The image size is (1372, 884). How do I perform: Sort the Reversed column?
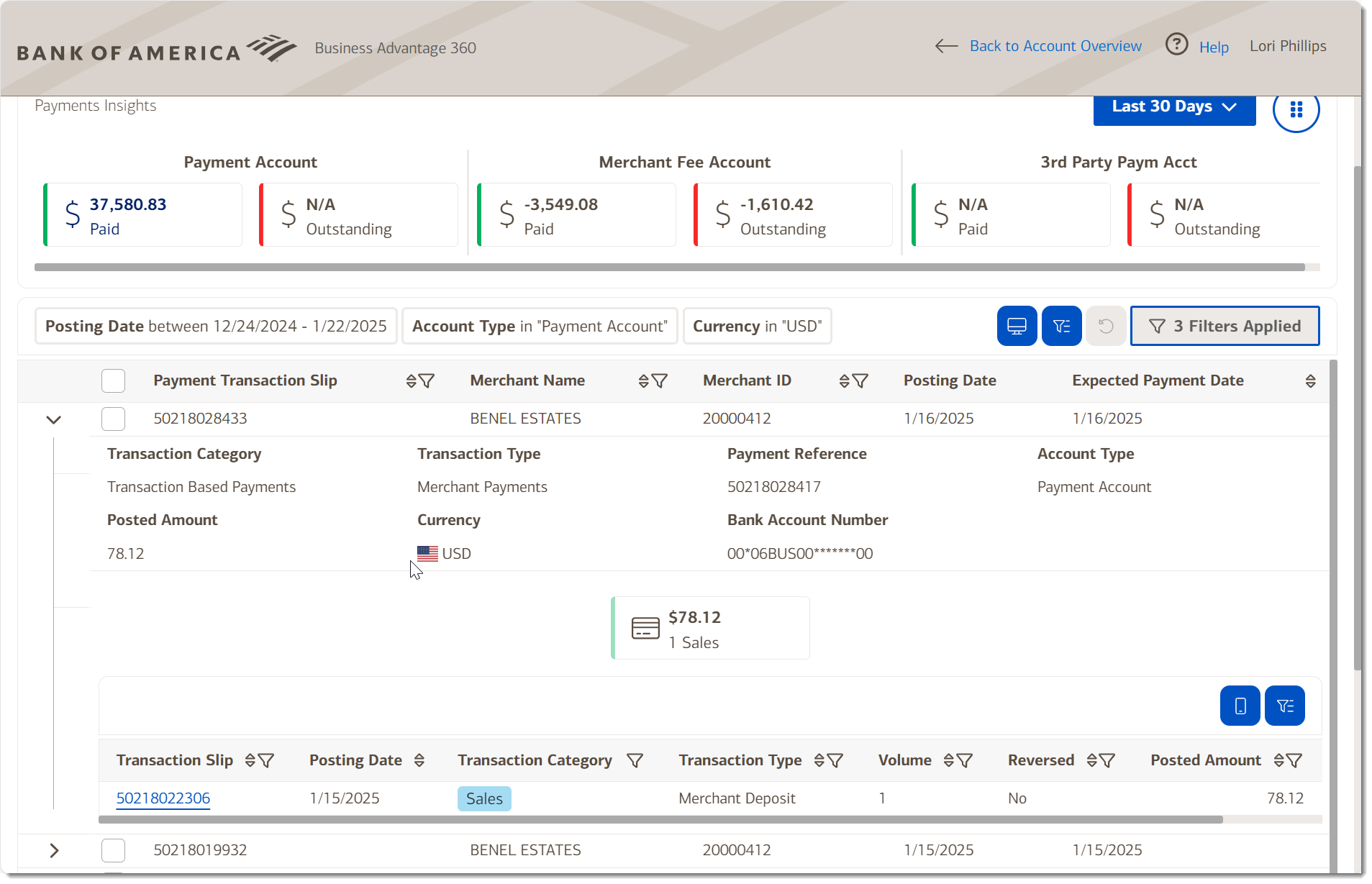pos(1091,760)
